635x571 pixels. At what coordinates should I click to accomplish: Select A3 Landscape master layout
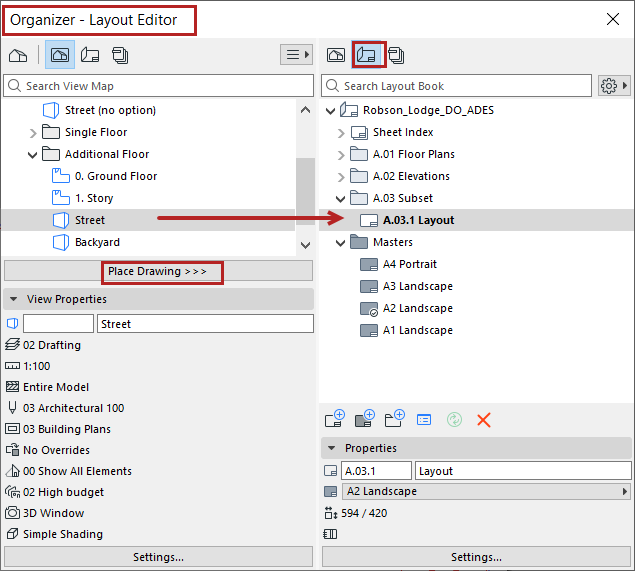point(406,286)
